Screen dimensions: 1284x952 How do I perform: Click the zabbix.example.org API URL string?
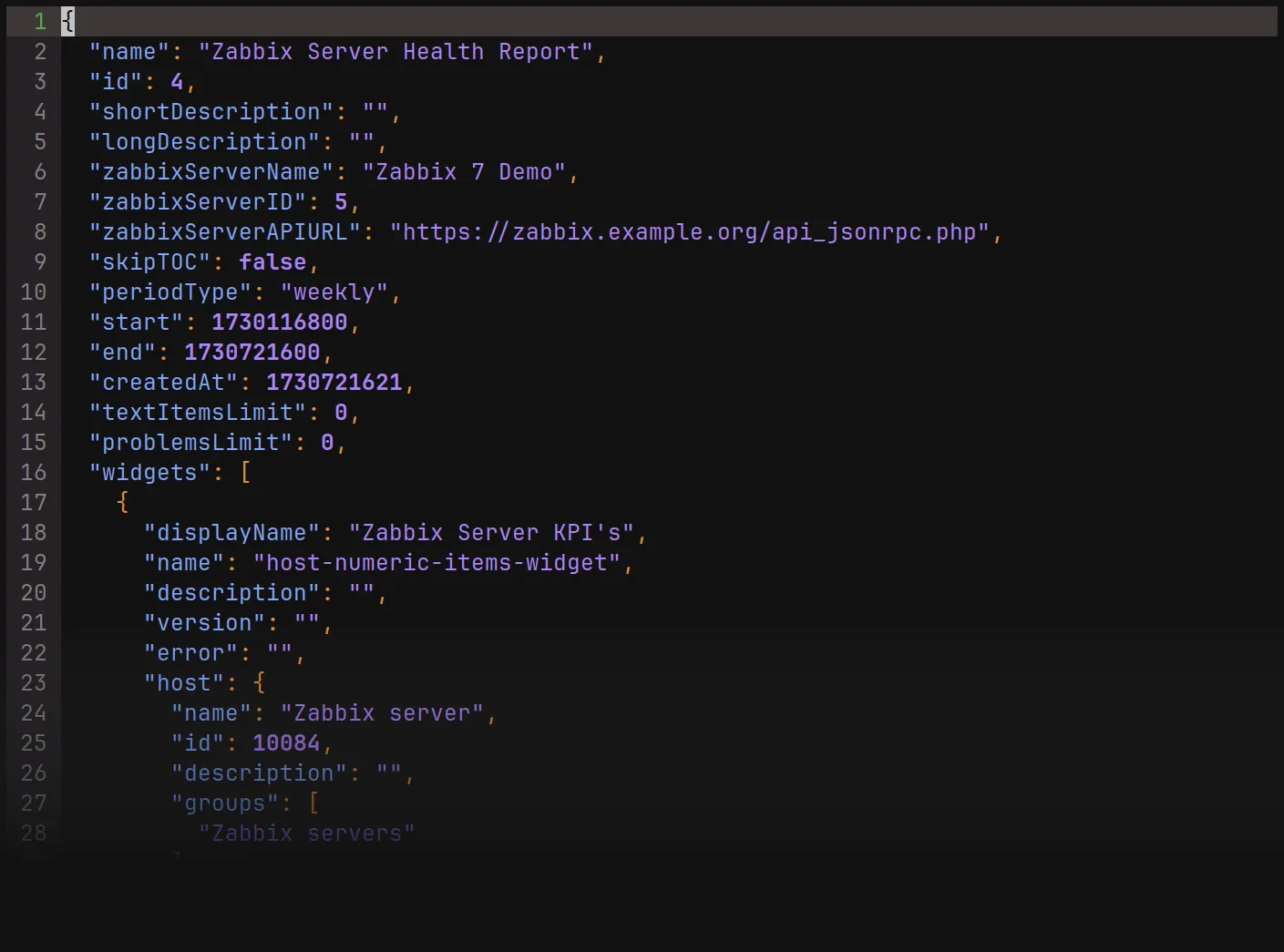[690, 232]
